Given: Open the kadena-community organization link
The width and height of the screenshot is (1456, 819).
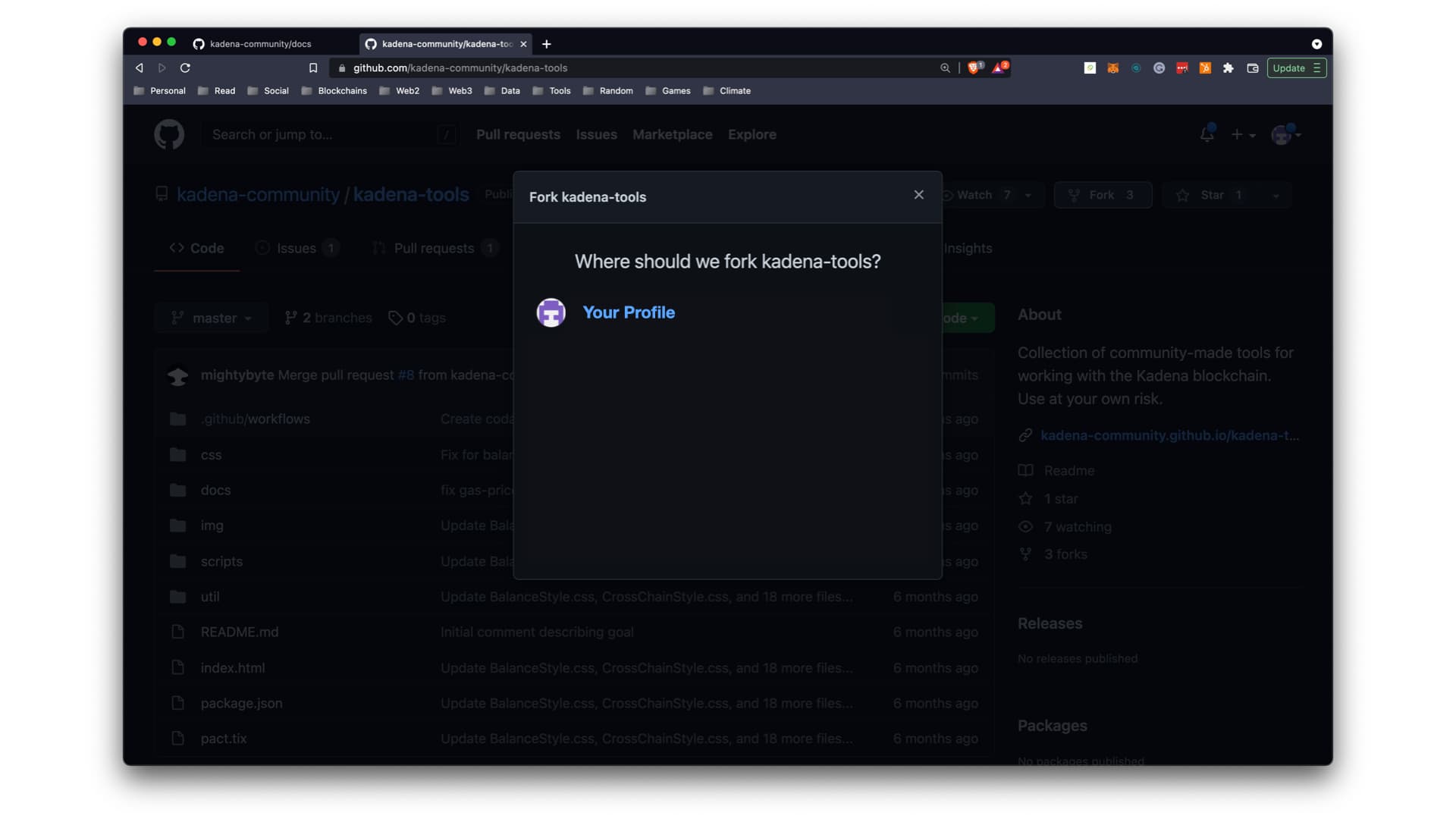Looking at the screenshot, I should click(x=258, y=195).
